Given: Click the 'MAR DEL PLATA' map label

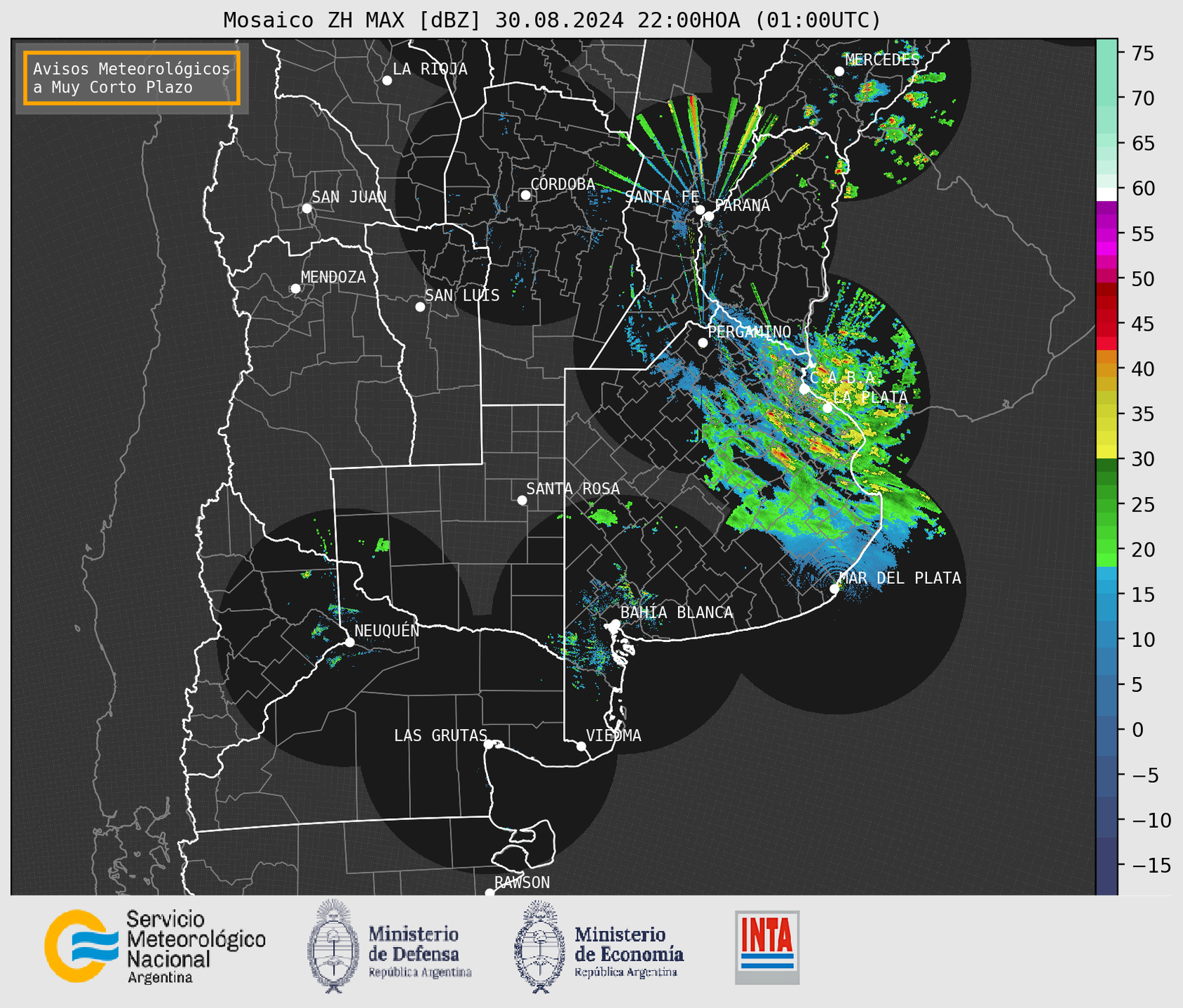Looking at the screenshot, I should [x=900, y=578].
